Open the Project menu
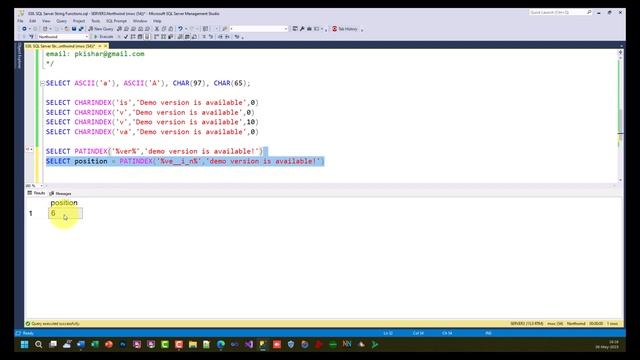Screen dimensions: 640x360 (x=79, y=21)
